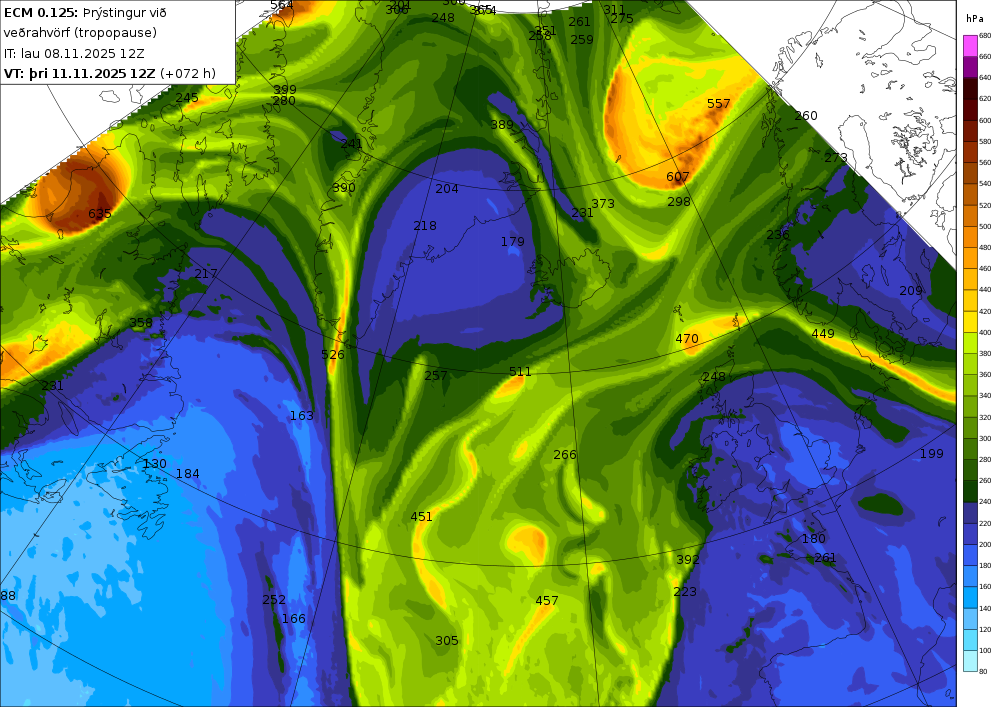Viewport: 1000px width, 707px height.
Task: Click the 252 value label
Action: [274, 599]
